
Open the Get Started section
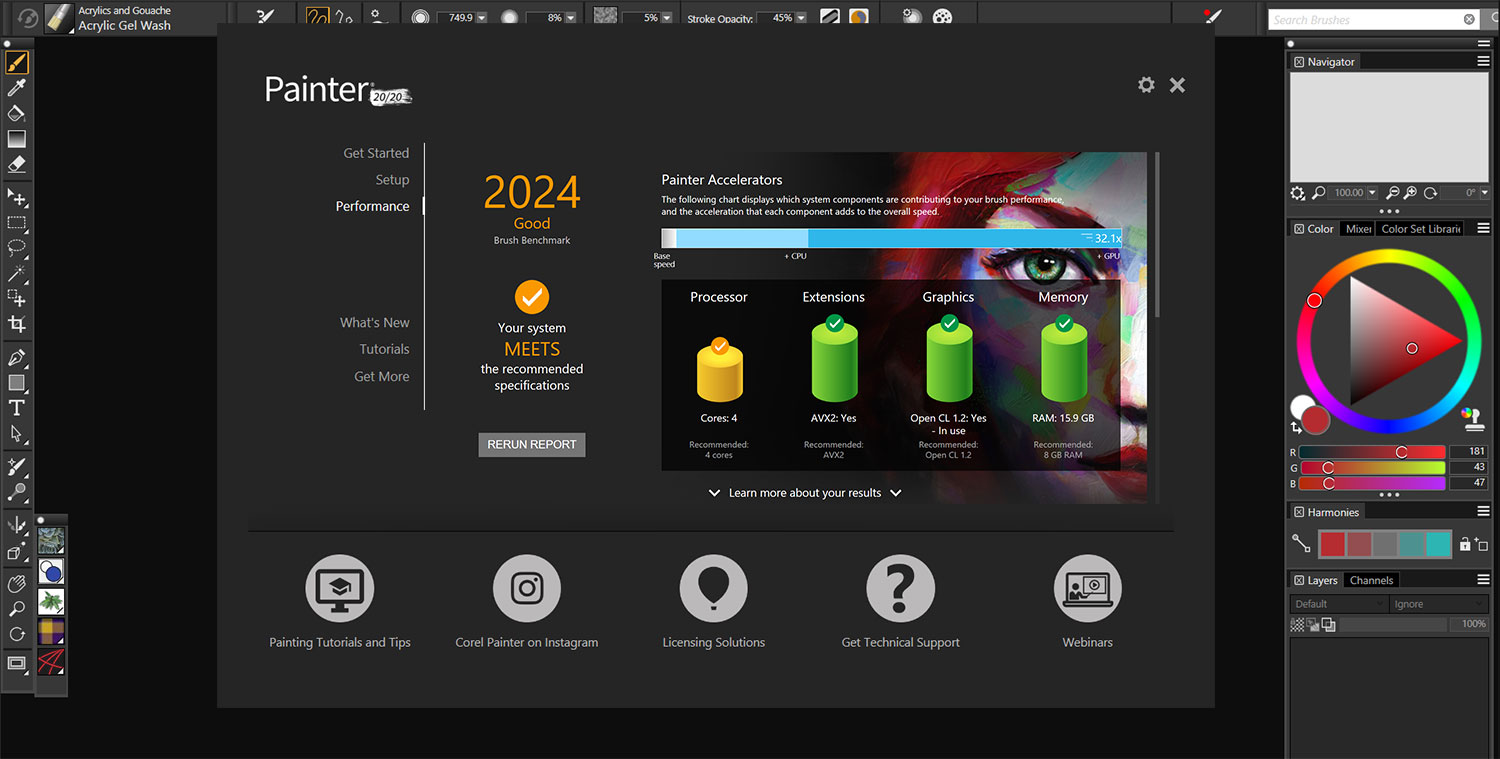coord(376,153)
